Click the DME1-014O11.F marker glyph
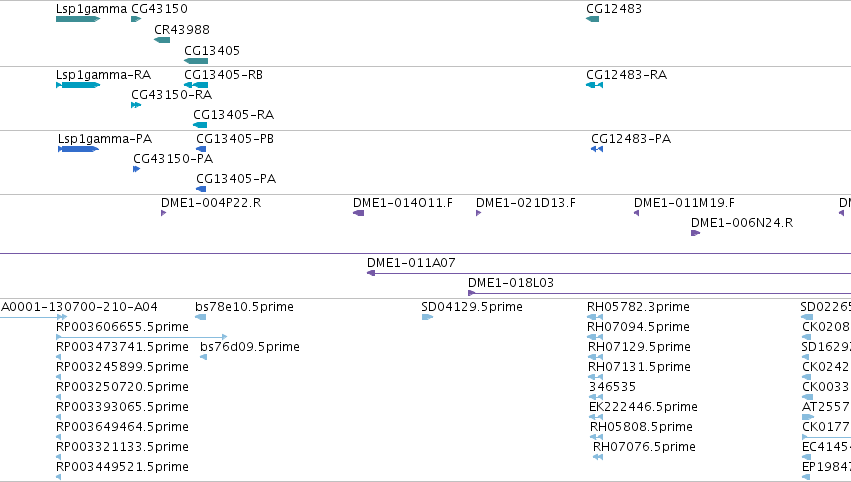 tap(358, 213)
